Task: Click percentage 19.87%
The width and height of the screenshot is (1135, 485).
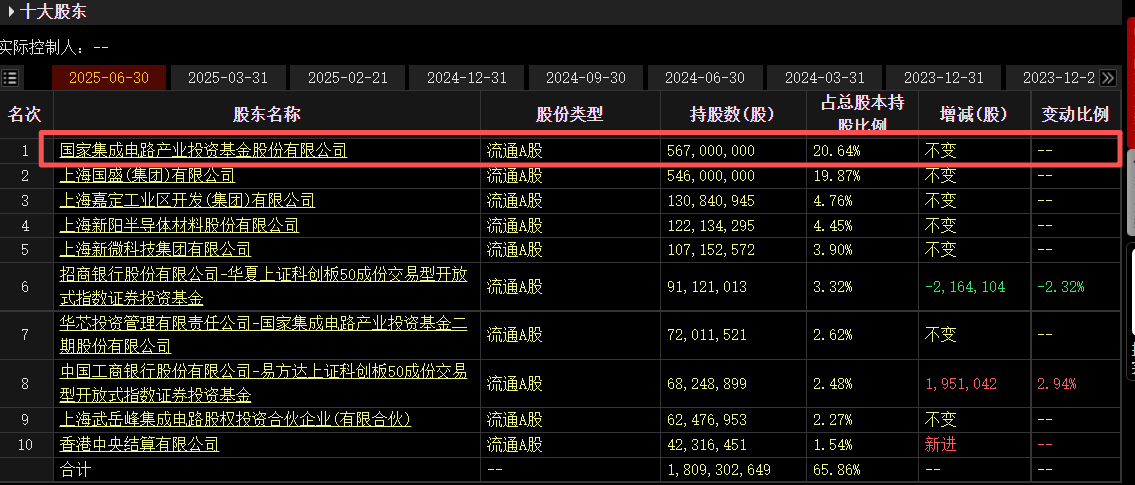Action: (x=836, y=175)
